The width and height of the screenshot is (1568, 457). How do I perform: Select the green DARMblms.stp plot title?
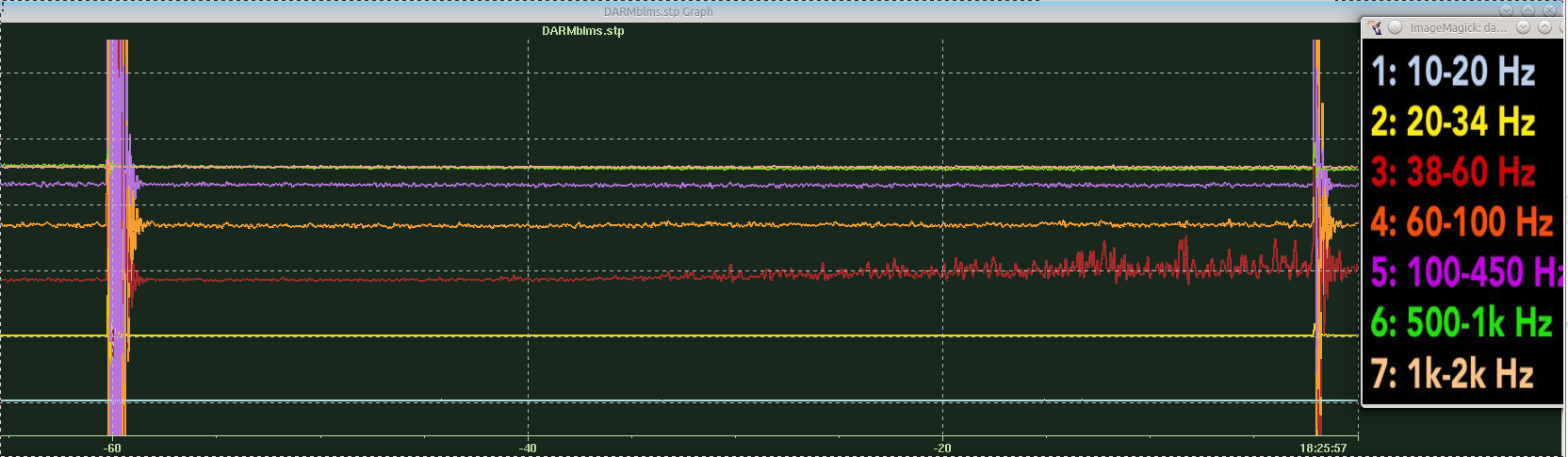(582, 31)
